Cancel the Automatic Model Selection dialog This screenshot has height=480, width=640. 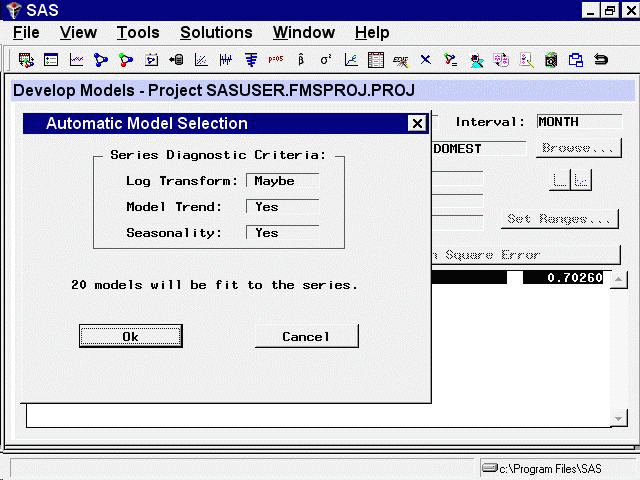(306, 337)
